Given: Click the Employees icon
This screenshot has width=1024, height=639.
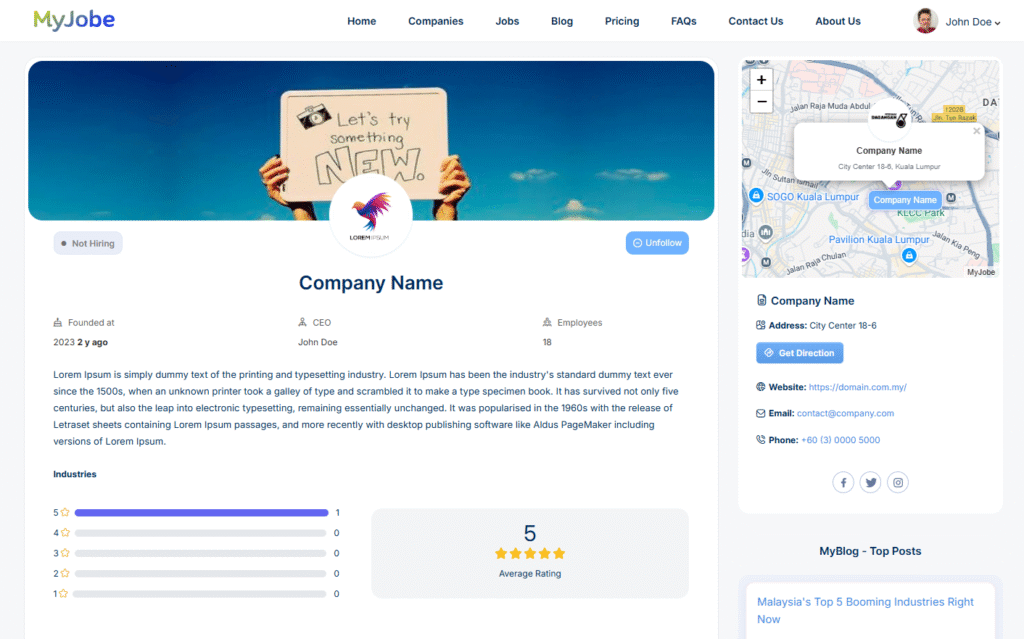Looking at the screenshot, I should click(547, 322).
